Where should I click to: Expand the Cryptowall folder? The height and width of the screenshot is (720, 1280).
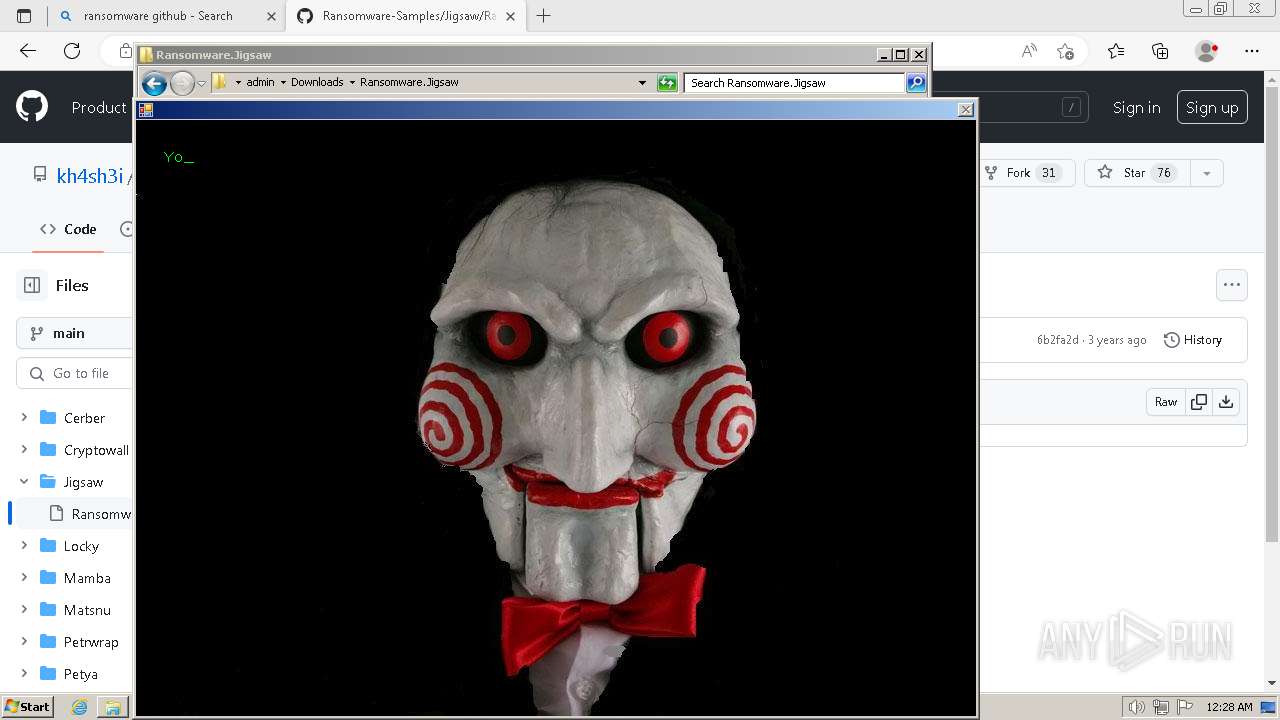coord(24,449)
